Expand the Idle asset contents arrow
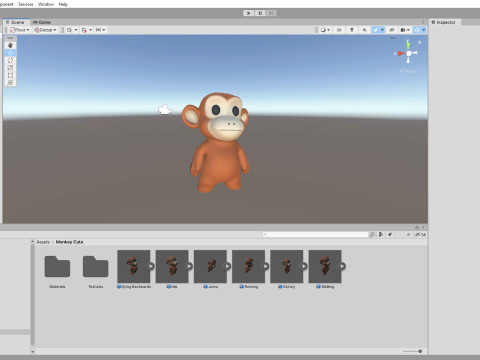 (x=189, y=266)
